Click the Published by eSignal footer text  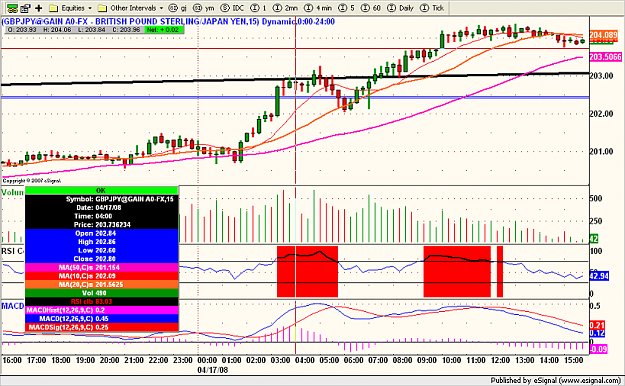555,380
